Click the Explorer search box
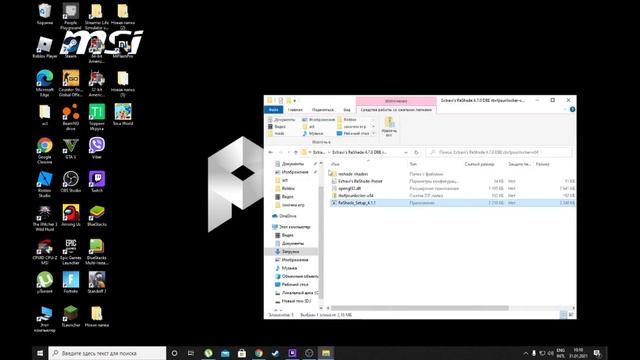 pyautogui.click(x=498, y=152)
